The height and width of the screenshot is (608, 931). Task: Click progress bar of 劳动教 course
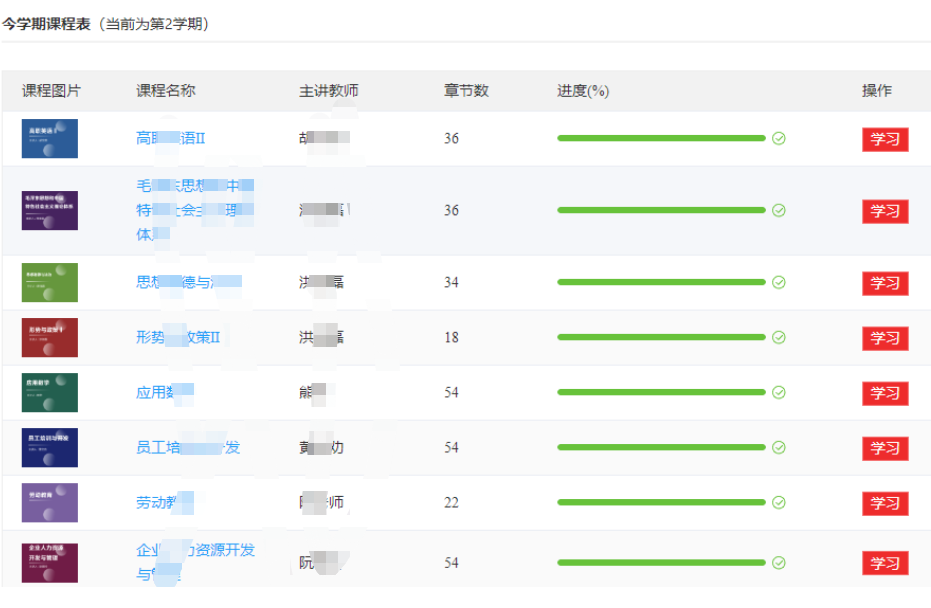coord(661,502)
